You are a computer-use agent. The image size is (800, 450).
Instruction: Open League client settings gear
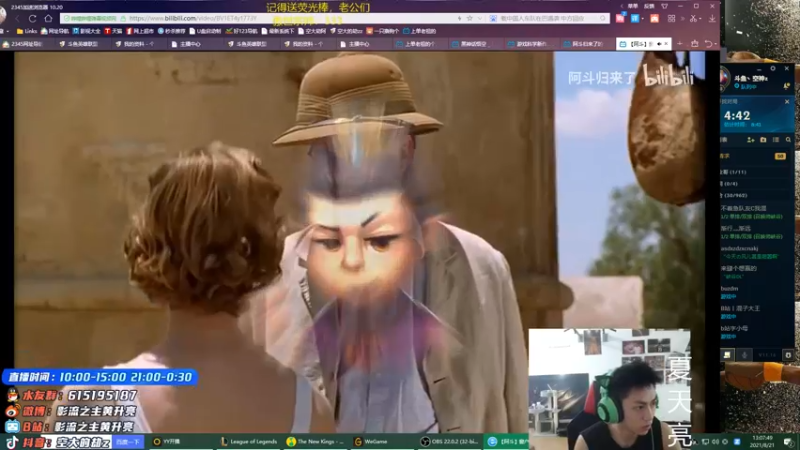pyautogui.click(x=773, y=68)
